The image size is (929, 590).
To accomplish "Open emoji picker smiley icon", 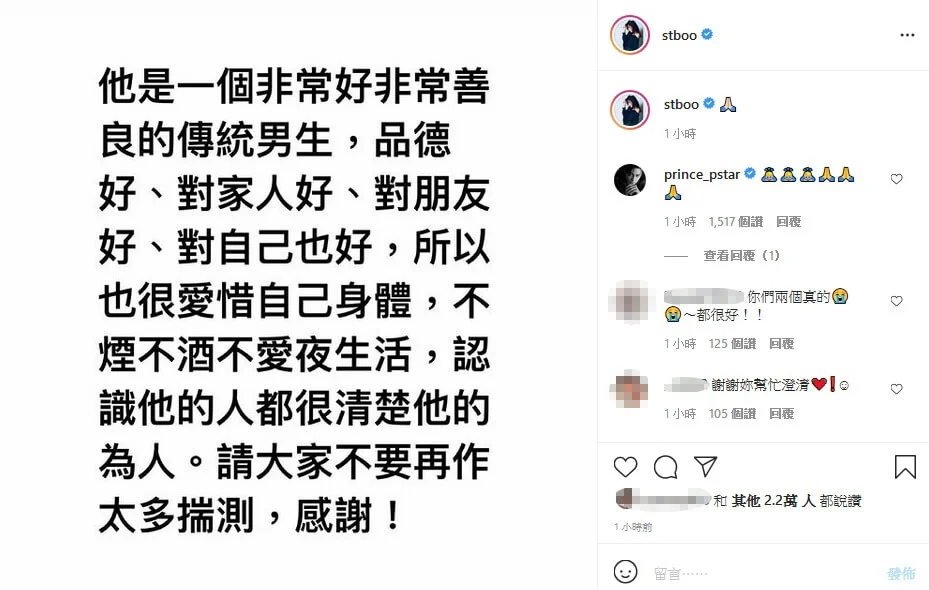I will click(x=625, y=572).
